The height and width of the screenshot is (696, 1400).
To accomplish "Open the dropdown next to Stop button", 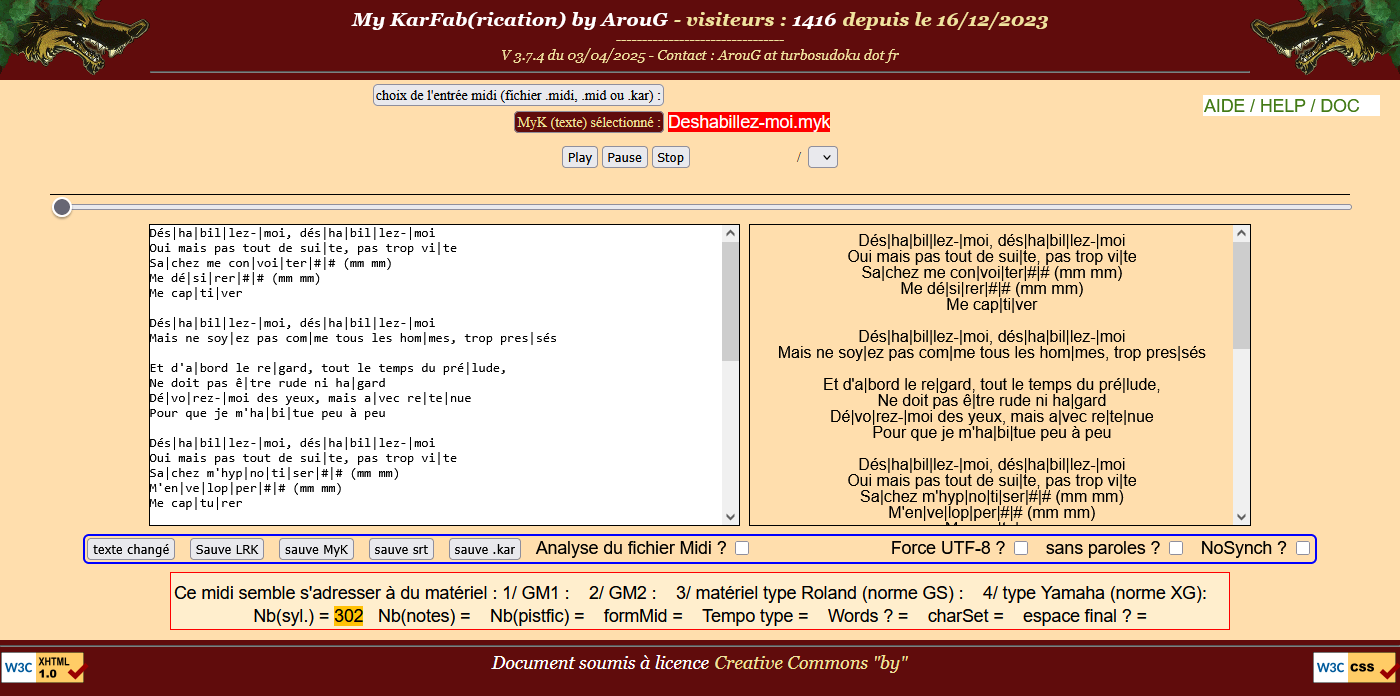I will tap(822, 157).
